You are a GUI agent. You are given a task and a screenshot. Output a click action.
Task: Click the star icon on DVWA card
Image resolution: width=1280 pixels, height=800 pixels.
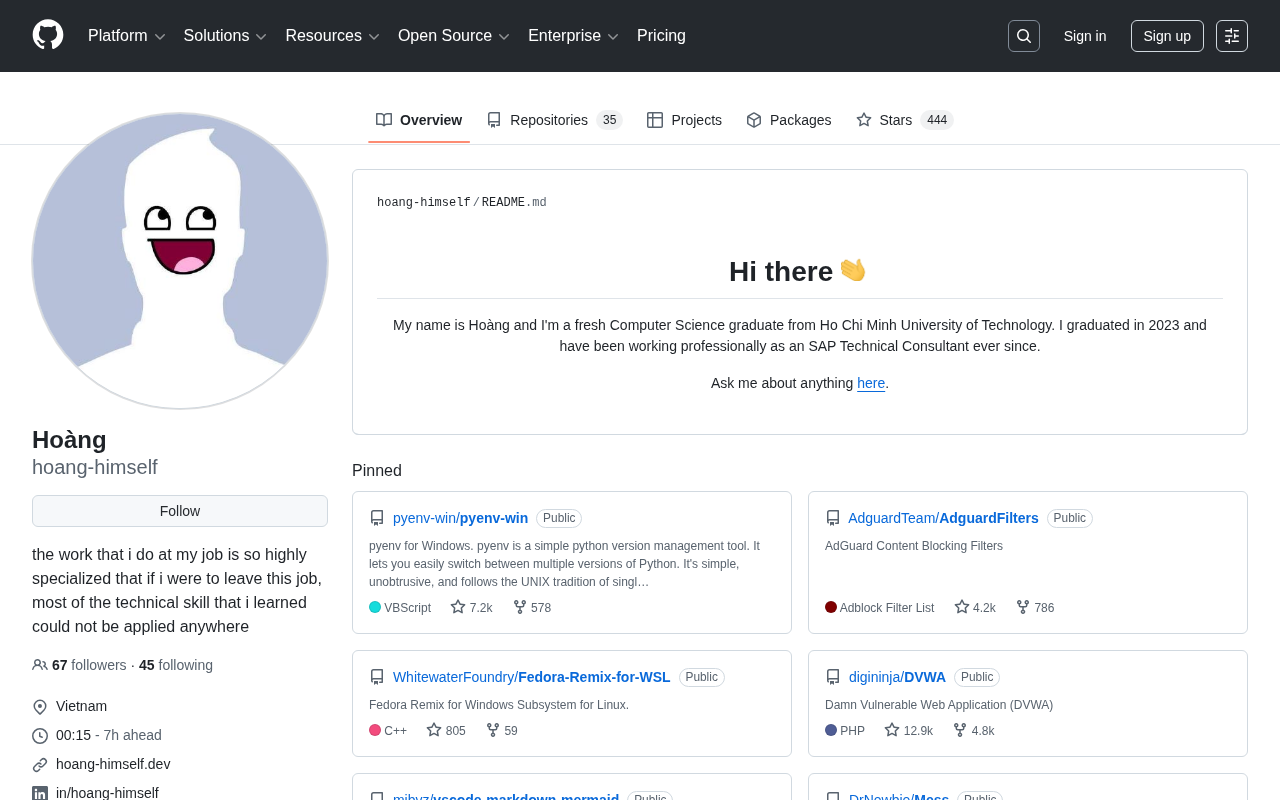tap(892, 730)
